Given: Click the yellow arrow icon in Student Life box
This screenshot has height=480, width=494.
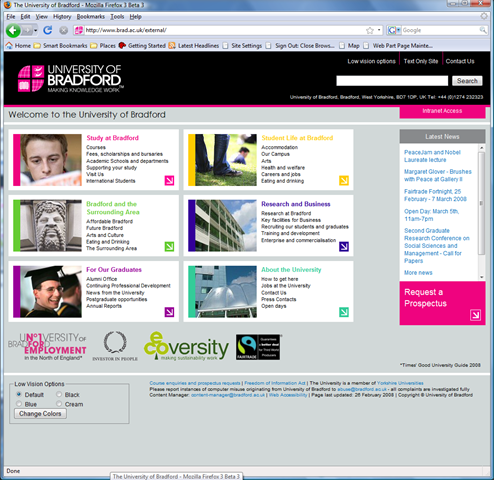Looking at the screenshot, I should pos(344,180).
